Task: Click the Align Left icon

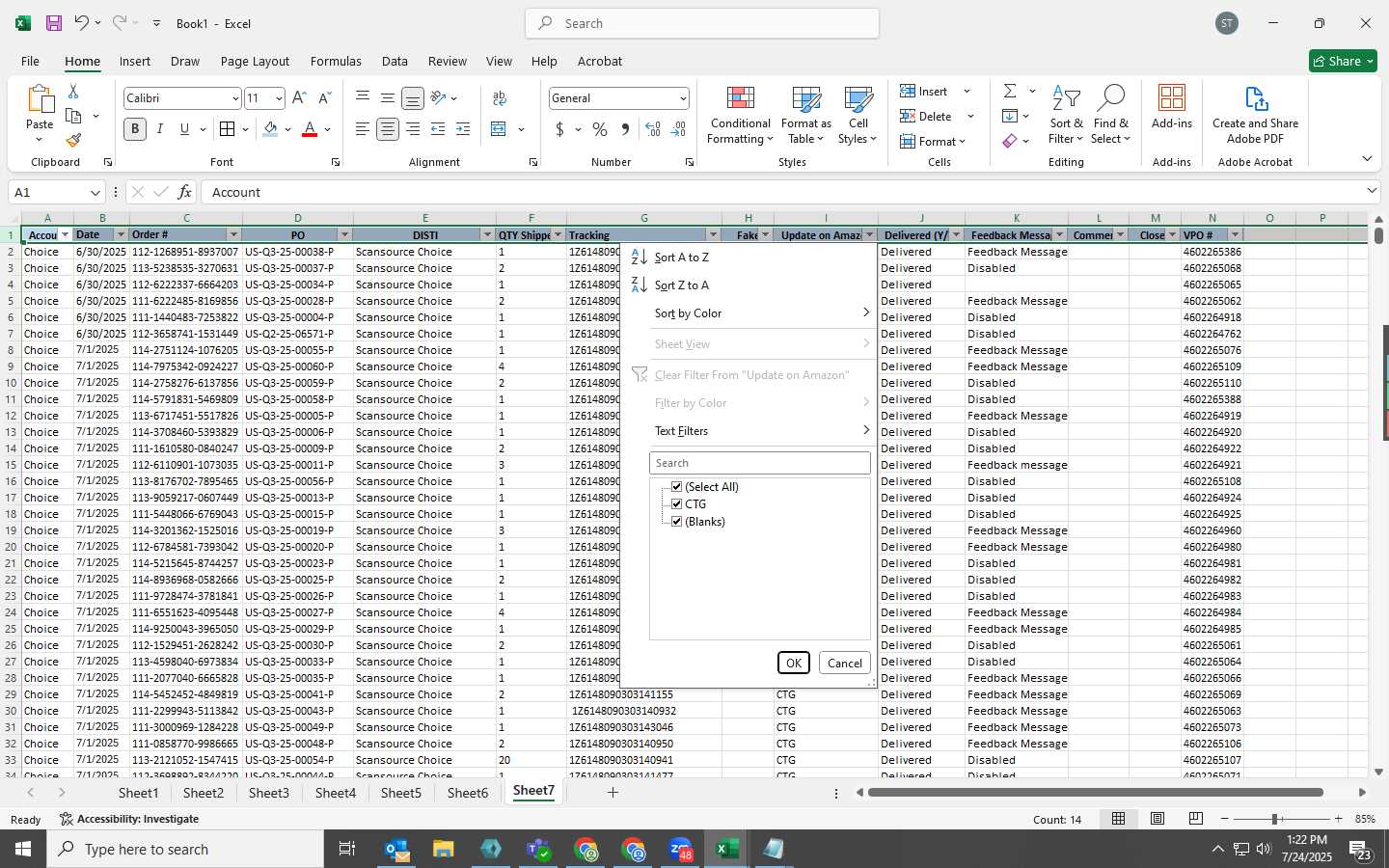Action: (x=363, y=129)
